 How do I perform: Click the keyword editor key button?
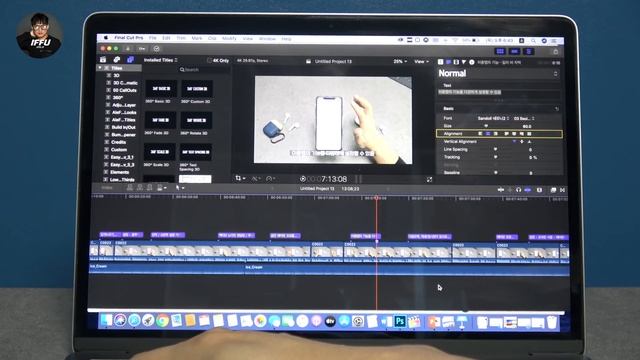(142, 49)
